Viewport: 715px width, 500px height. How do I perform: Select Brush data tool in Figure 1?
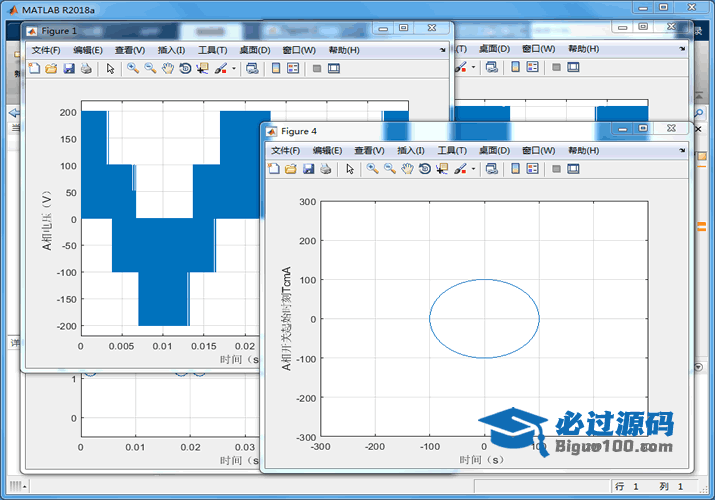(x=221, y=68)
